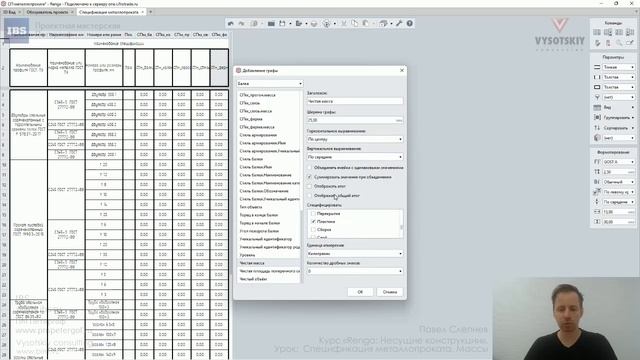
Task: Select "Угол поворота балки" in the list
Action: point(269,231)
